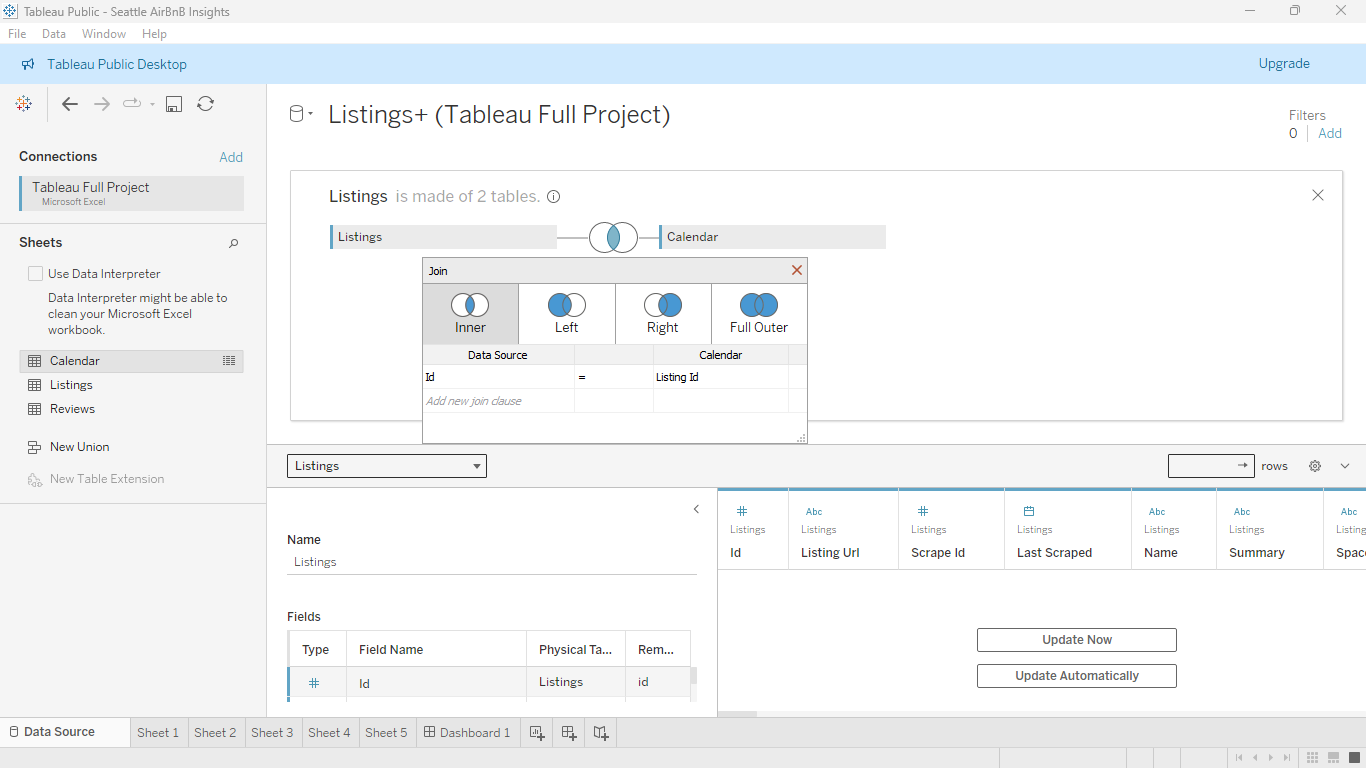Switch to the Sheet 2 tab

[215, 732]
